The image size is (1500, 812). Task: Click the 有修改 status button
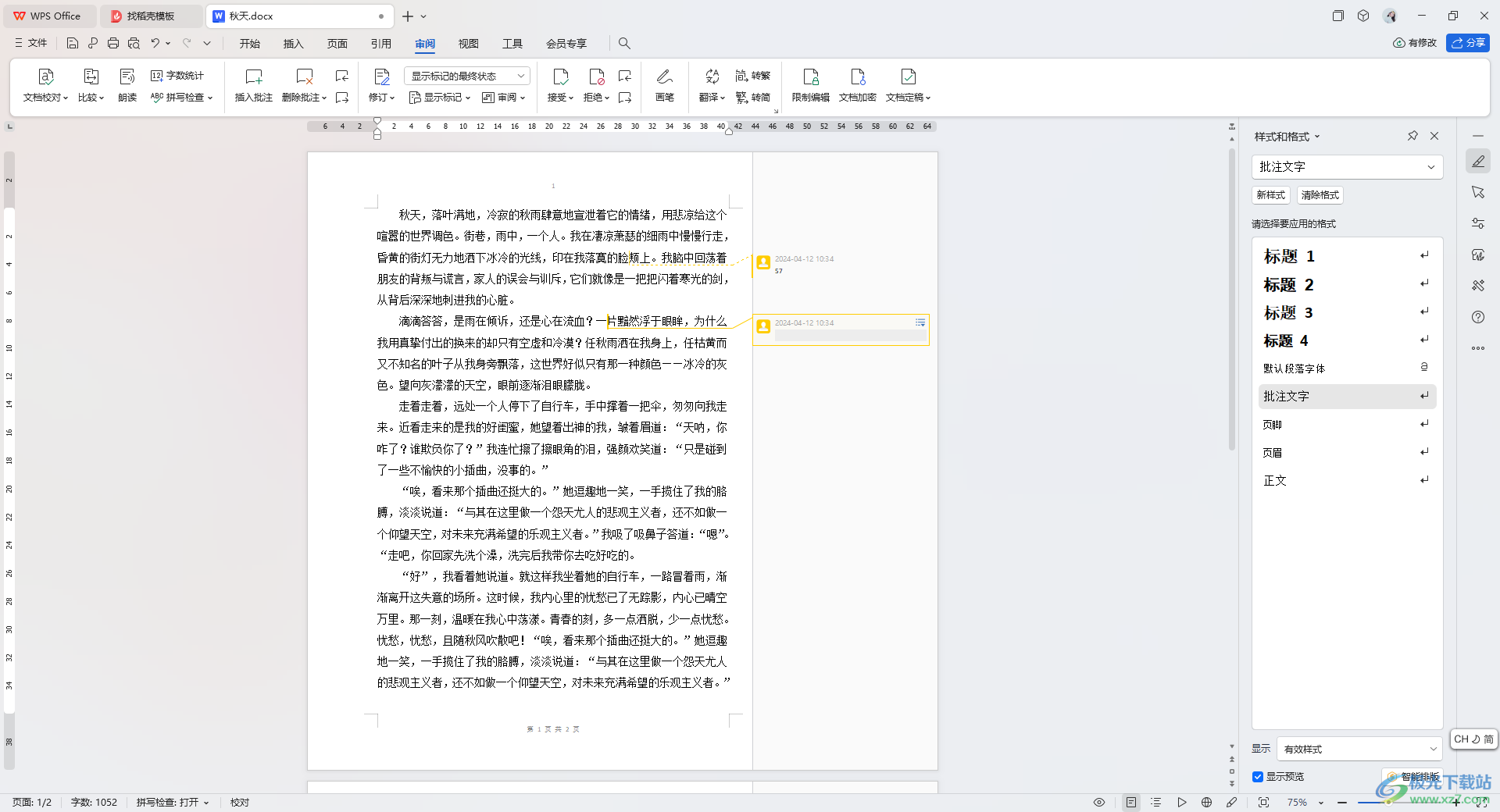pos(1415,43)
